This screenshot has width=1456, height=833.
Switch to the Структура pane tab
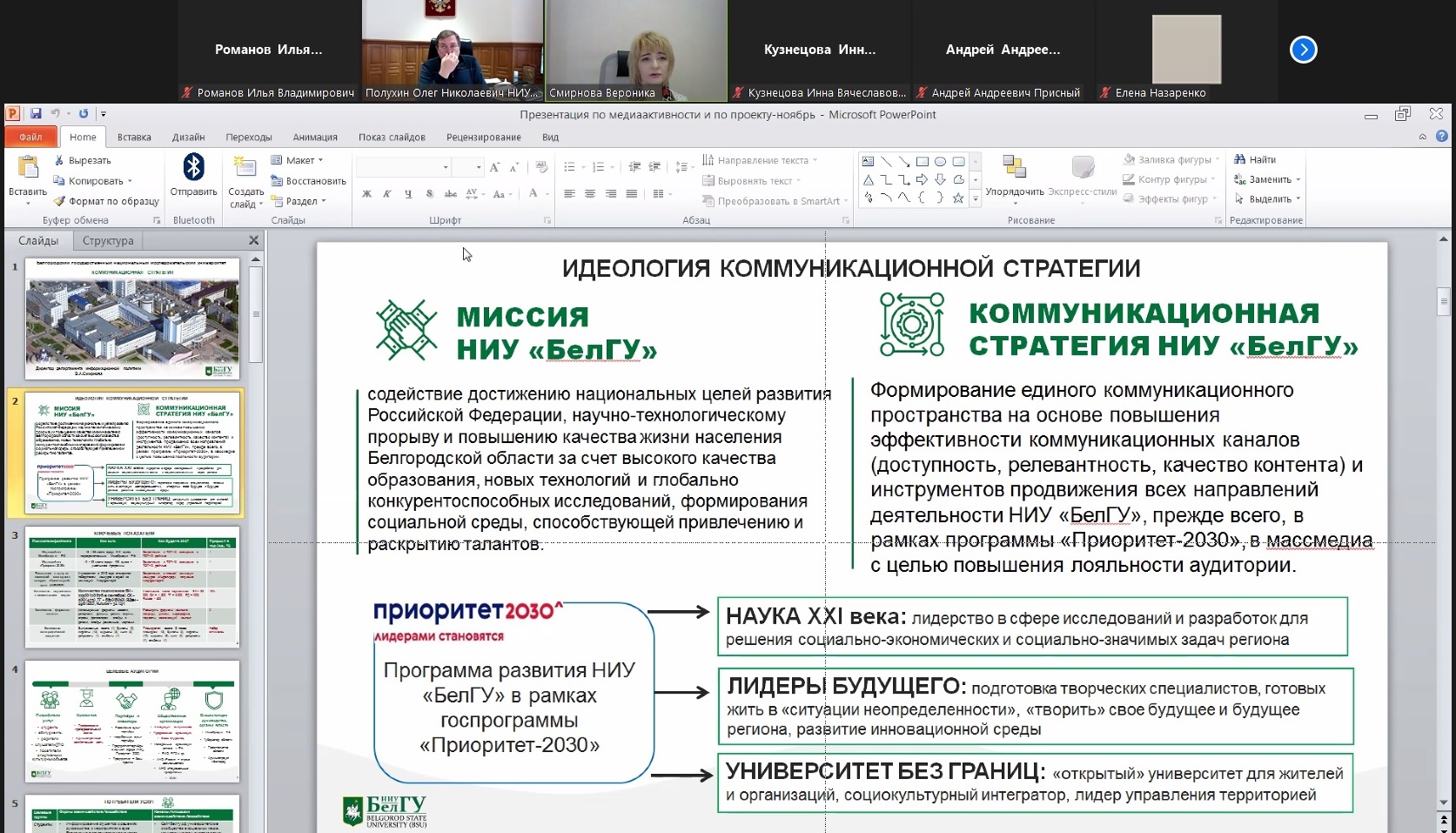pyautogui.click(x=108, y=241)
